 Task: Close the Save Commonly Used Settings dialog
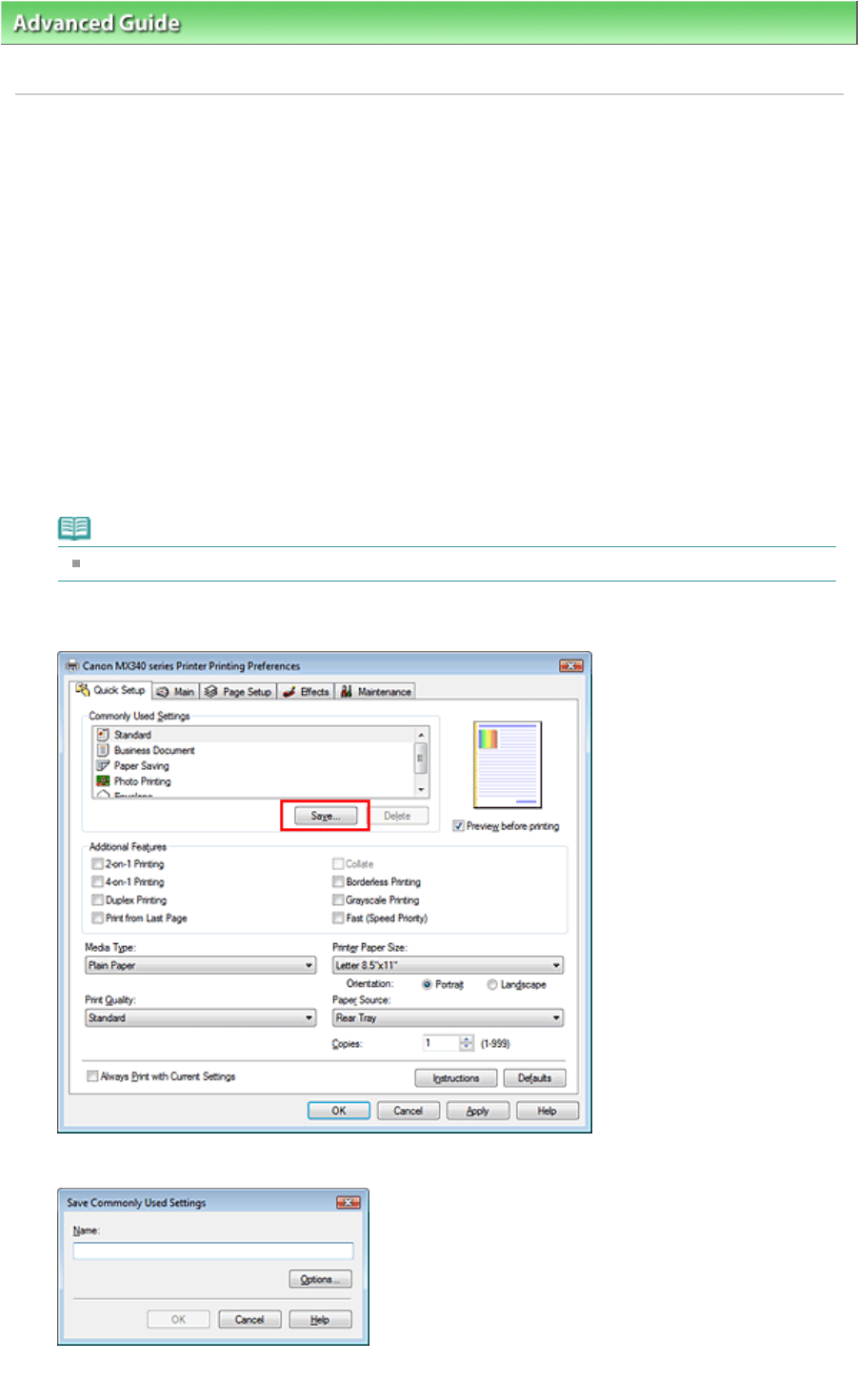[x=349, y=1203]
